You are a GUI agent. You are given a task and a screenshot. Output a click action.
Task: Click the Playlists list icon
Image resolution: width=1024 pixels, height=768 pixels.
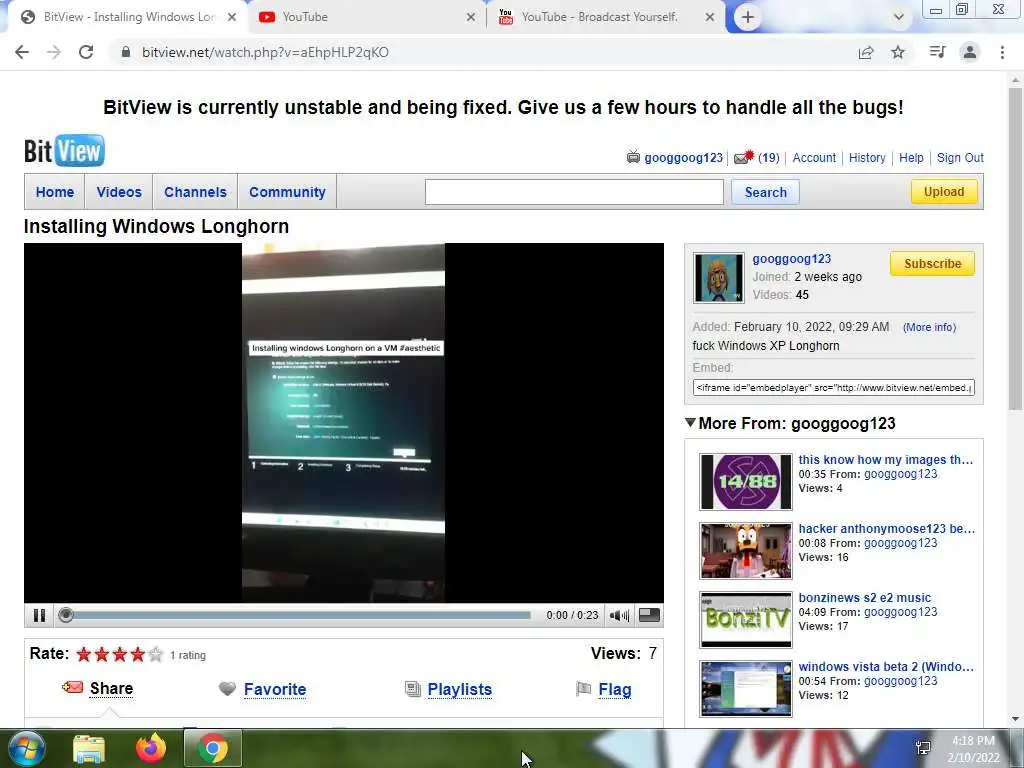pyautogui.click(x=413, y=688)
